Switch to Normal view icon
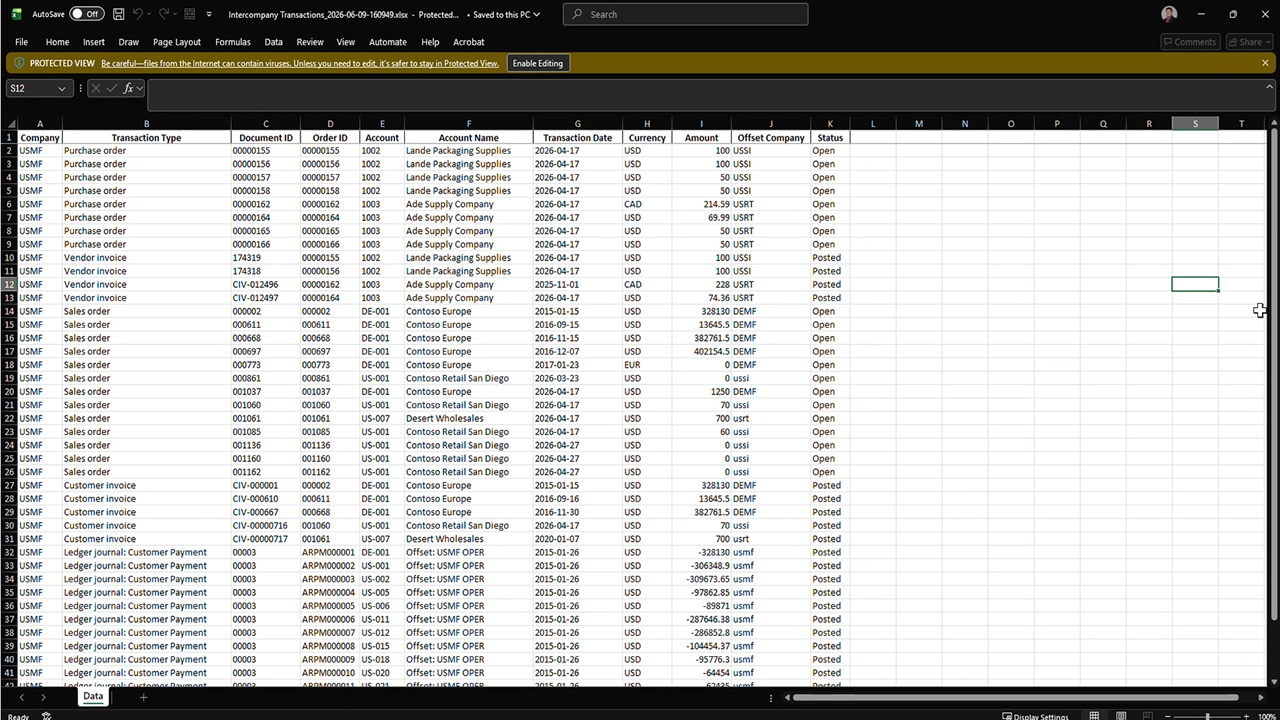Viewport: 1280px width, 720px height. 1094,716
